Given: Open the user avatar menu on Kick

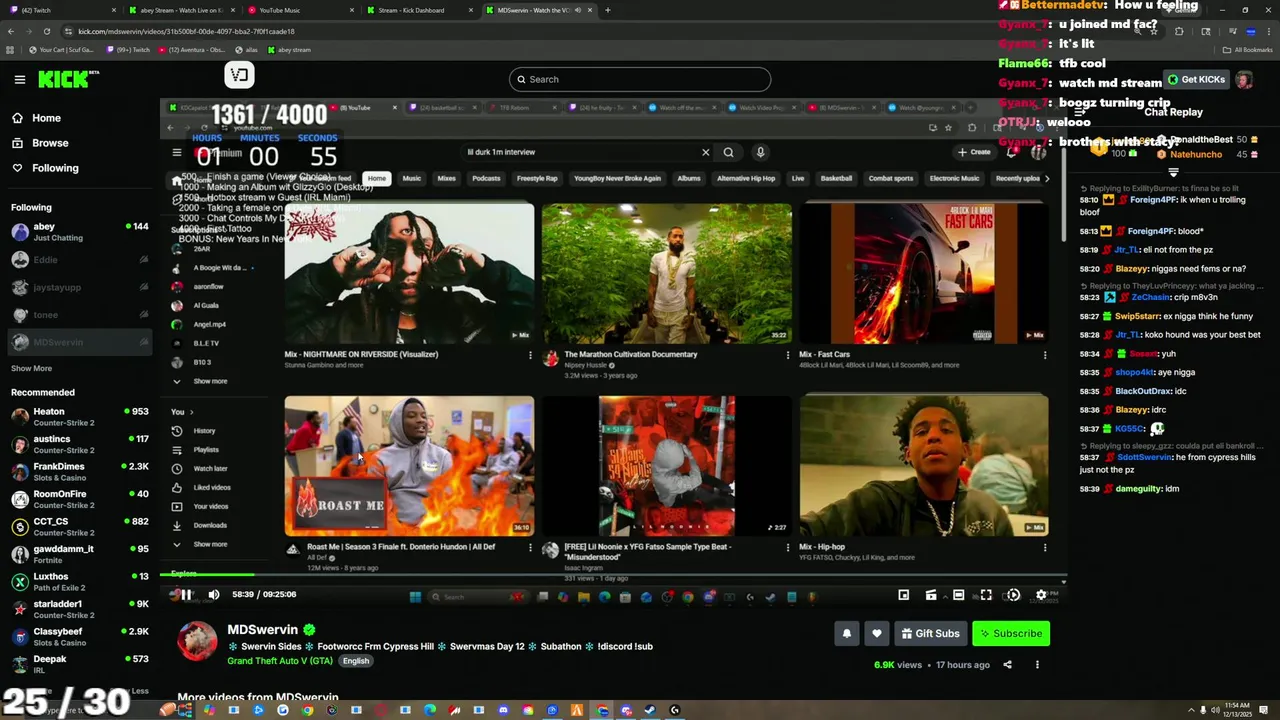Looking at the screenshot, I should (1244, 80).
